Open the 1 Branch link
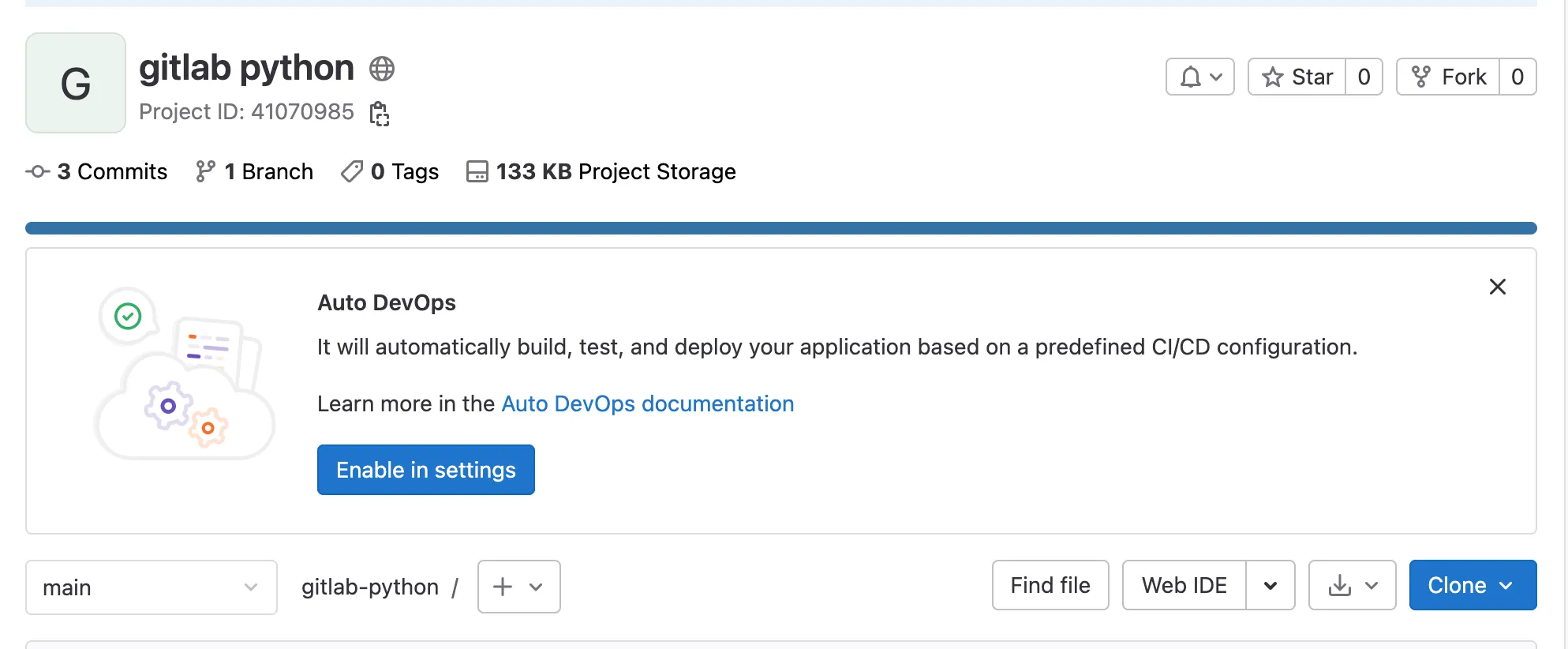This screenshot has width=1568, height=649. click(254, 171)
